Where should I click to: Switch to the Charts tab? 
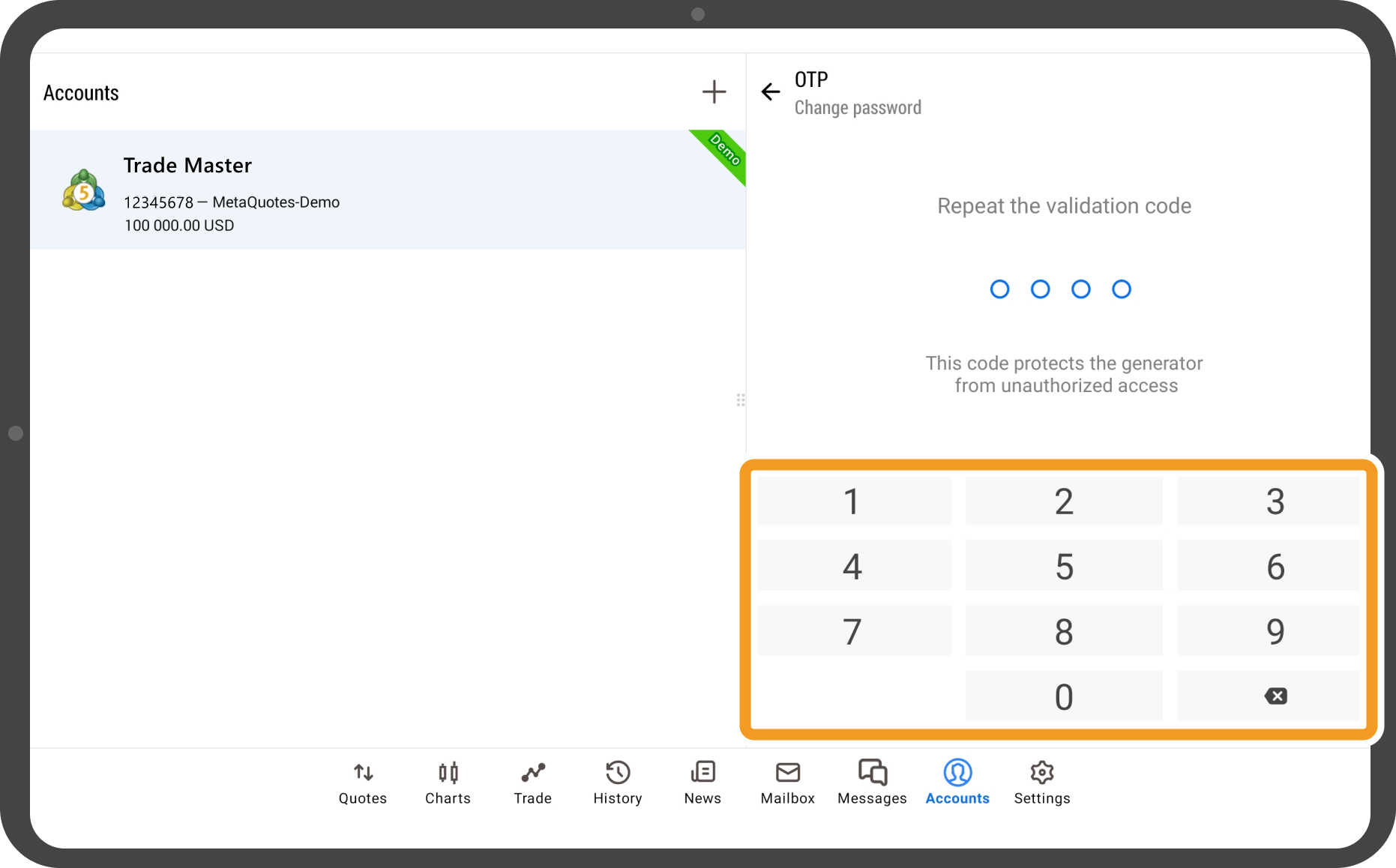(448, 783)
